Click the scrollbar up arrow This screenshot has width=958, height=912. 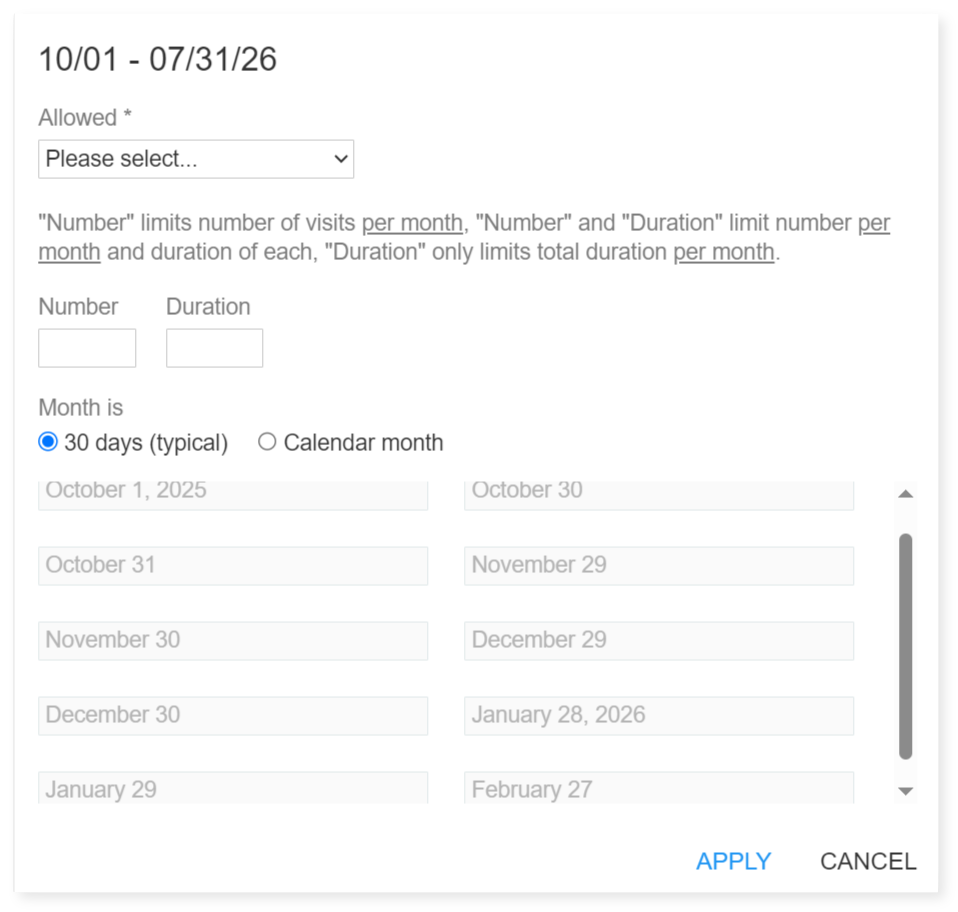point(904,492)
